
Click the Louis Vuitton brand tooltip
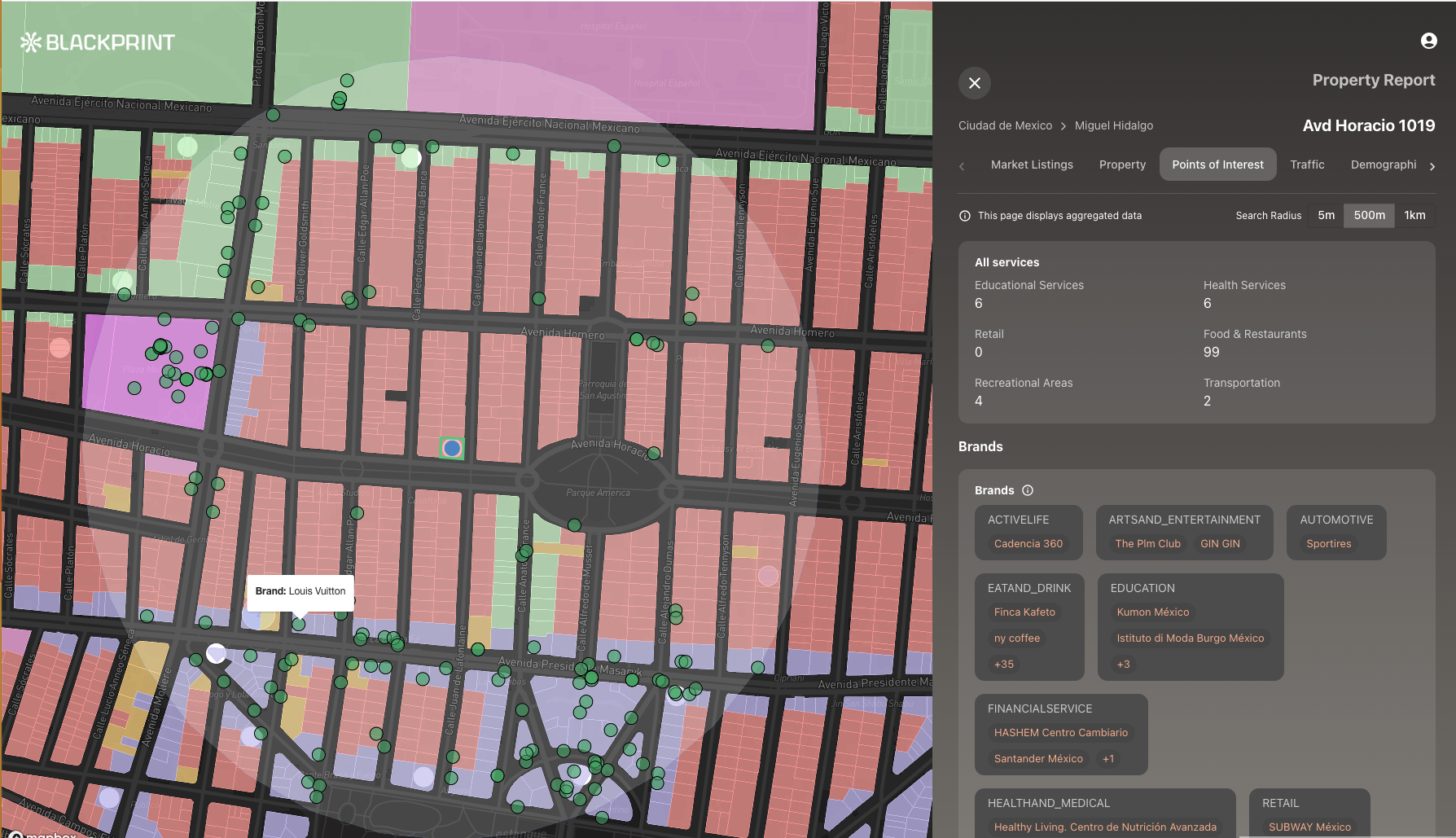[300, 591]
